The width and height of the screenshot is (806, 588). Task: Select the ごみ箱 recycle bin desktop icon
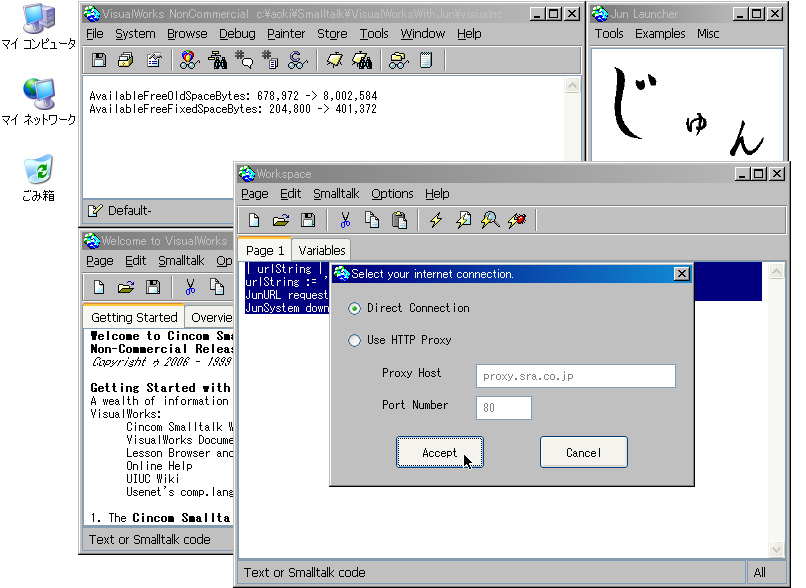39,178
